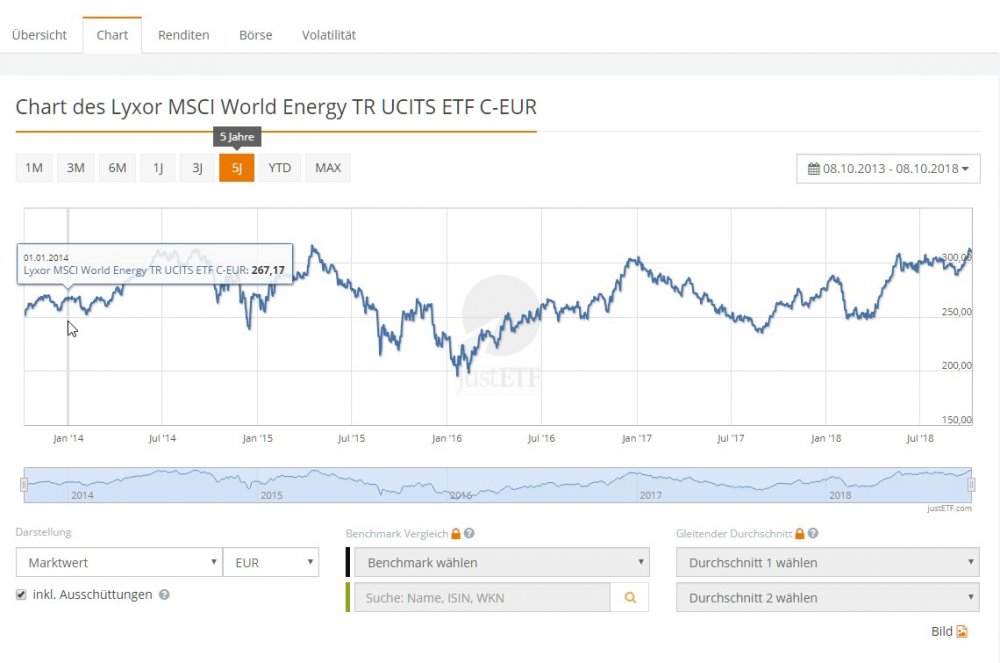This screenshot has height=663, width=1000.
Task: Click the lock icon next to Gleitender Durchschnitt
Action: 799,534
